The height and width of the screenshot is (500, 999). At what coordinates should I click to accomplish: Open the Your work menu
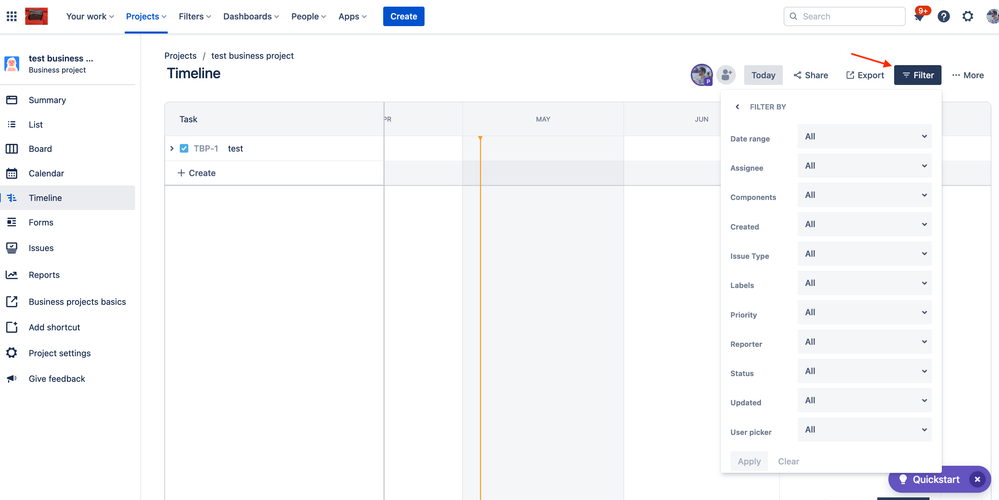pos(90,17)
